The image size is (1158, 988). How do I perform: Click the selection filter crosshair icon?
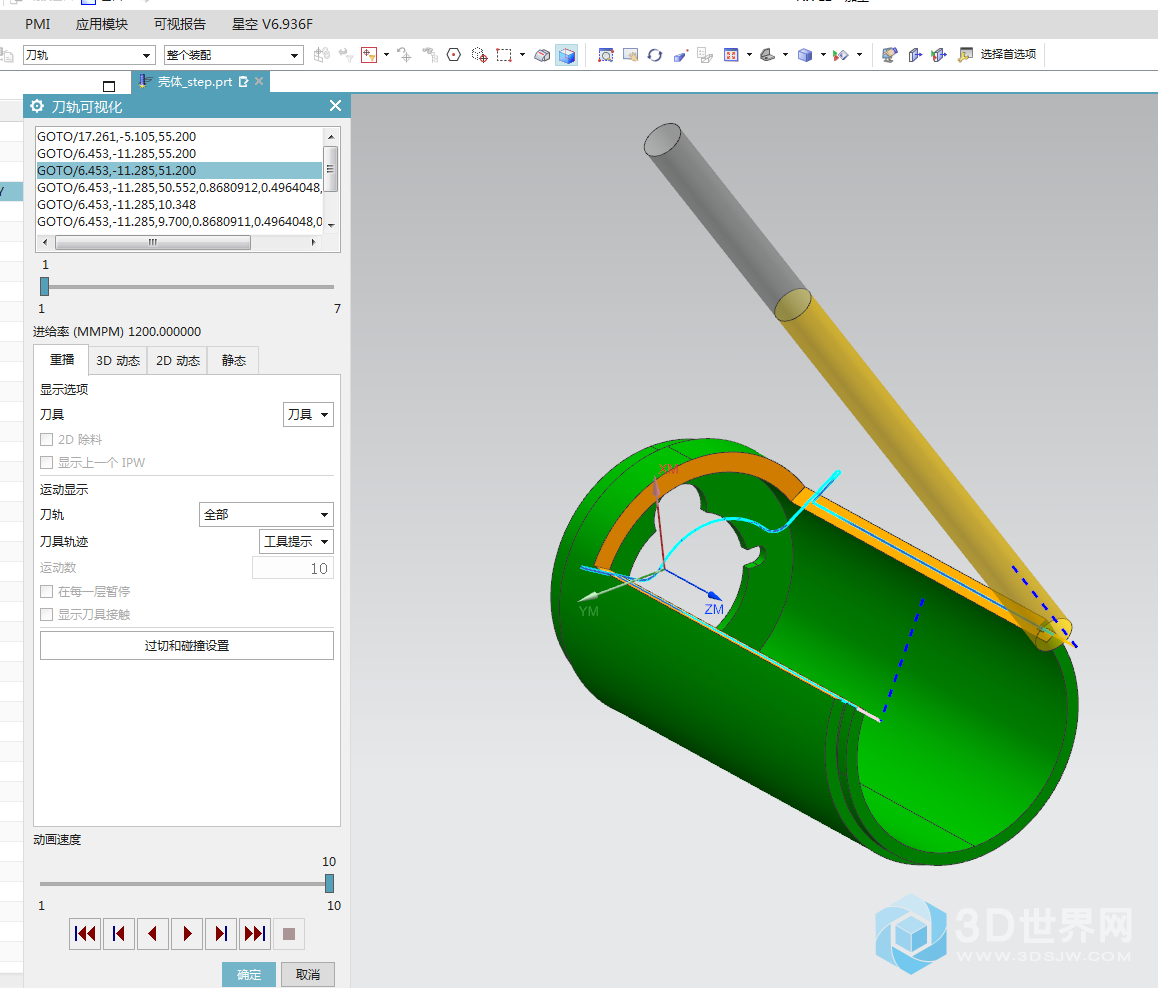pos(369,55)
